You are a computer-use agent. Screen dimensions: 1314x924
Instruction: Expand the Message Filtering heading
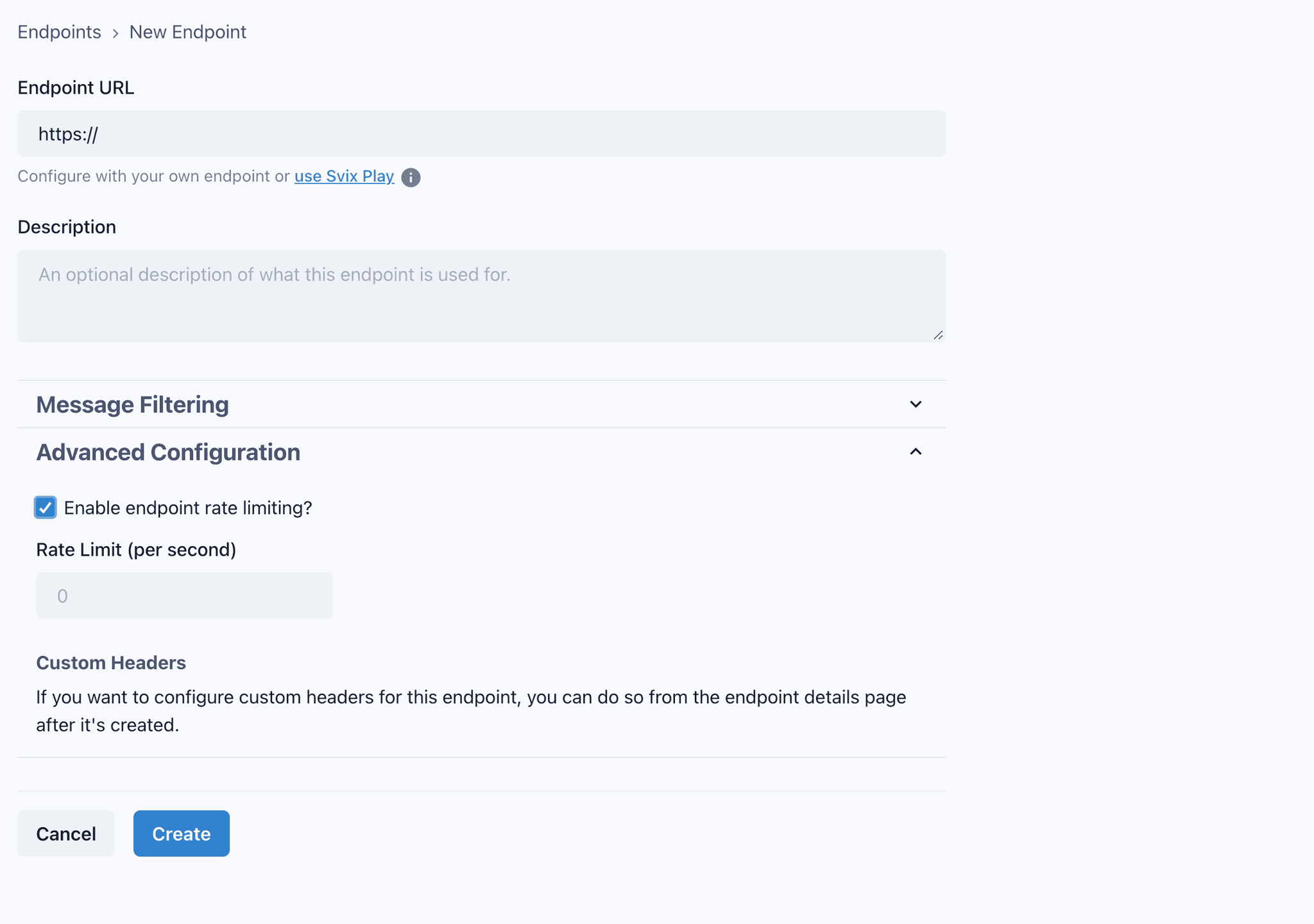click(x=132, y=405)
